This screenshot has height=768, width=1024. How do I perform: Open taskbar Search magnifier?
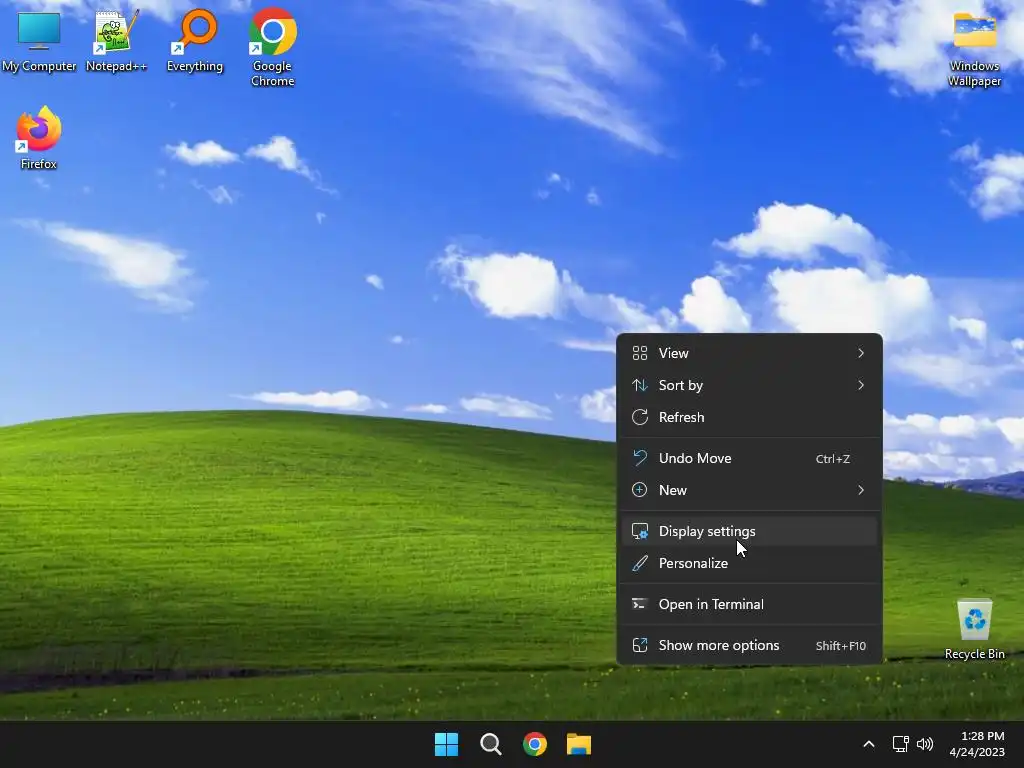pos(490,744)
